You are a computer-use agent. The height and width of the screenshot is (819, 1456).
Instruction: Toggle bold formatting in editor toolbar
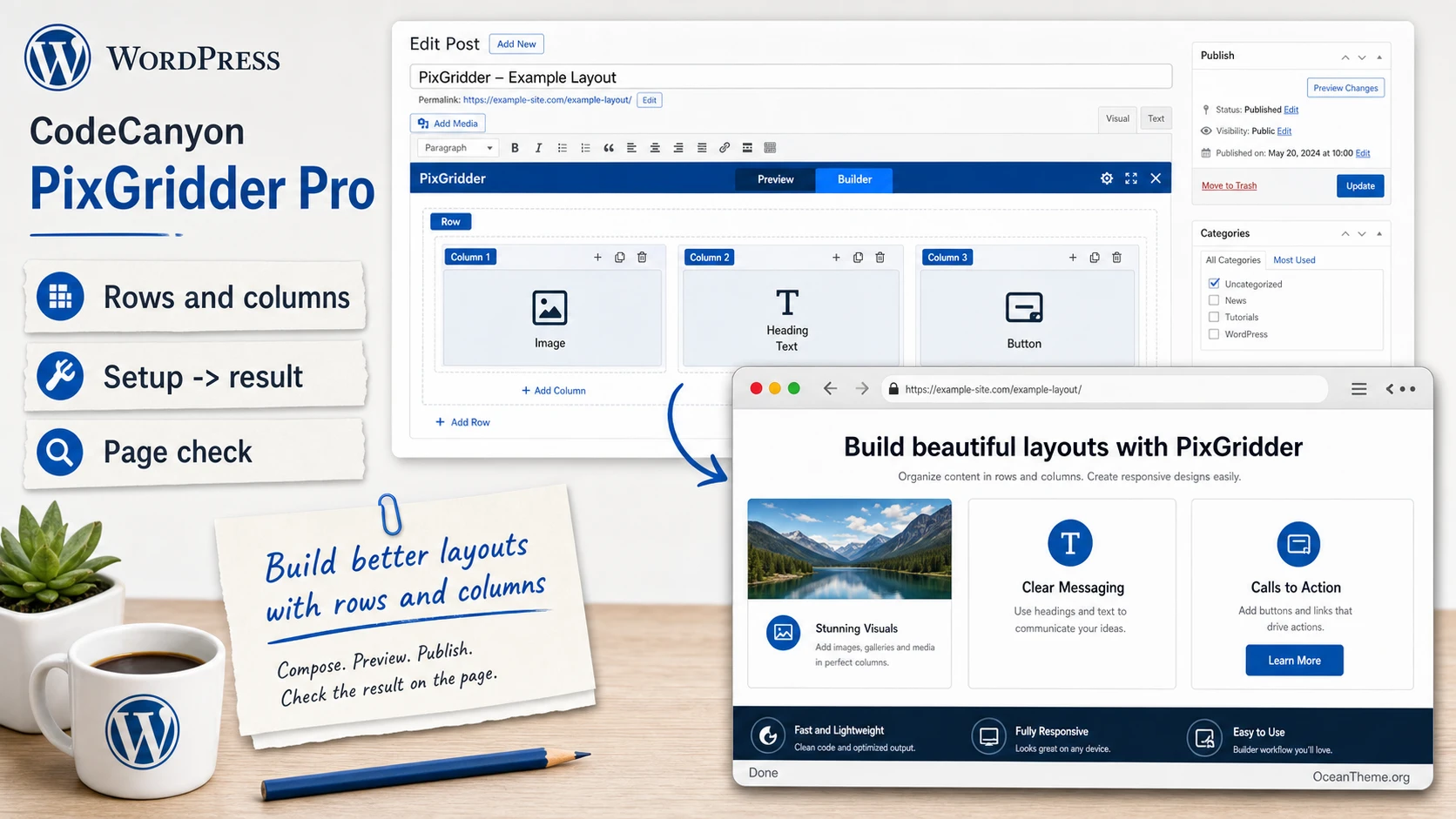coord(515,148)
